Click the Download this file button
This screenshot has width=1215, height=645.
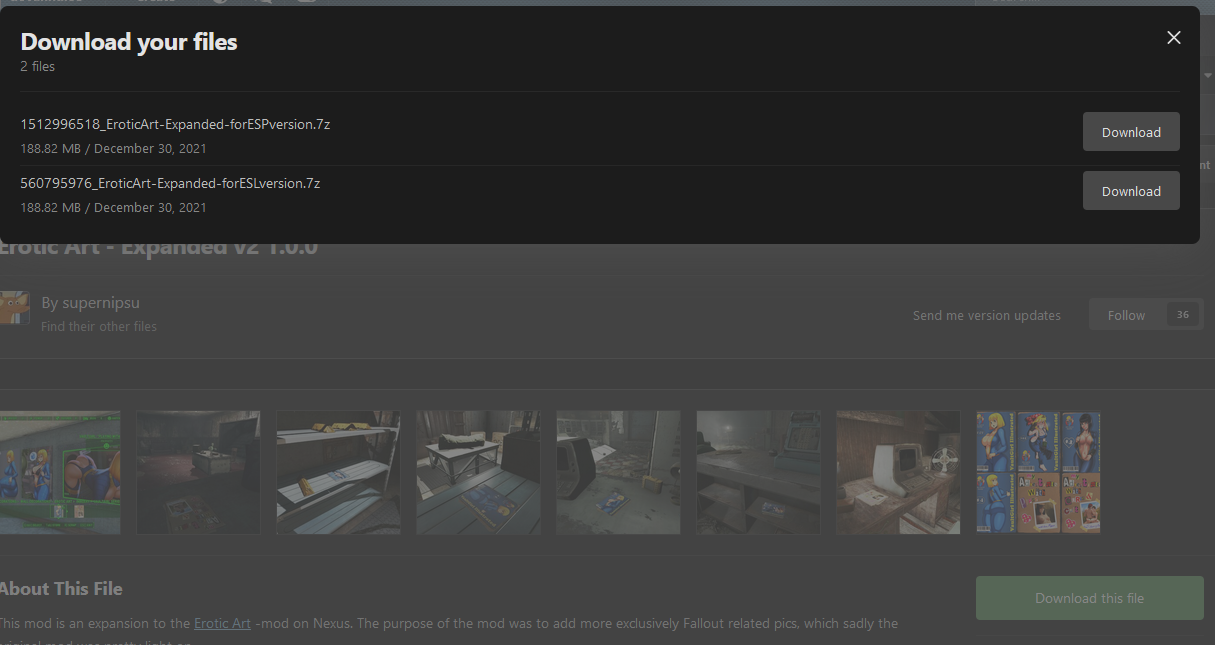[x=1089, y=598]
